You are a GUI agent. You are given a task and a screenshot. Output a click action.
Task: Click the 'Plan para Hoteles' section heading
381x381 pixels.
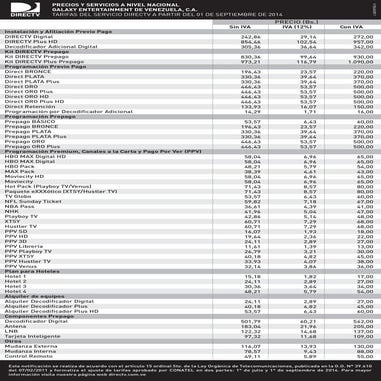coord(32,272)
